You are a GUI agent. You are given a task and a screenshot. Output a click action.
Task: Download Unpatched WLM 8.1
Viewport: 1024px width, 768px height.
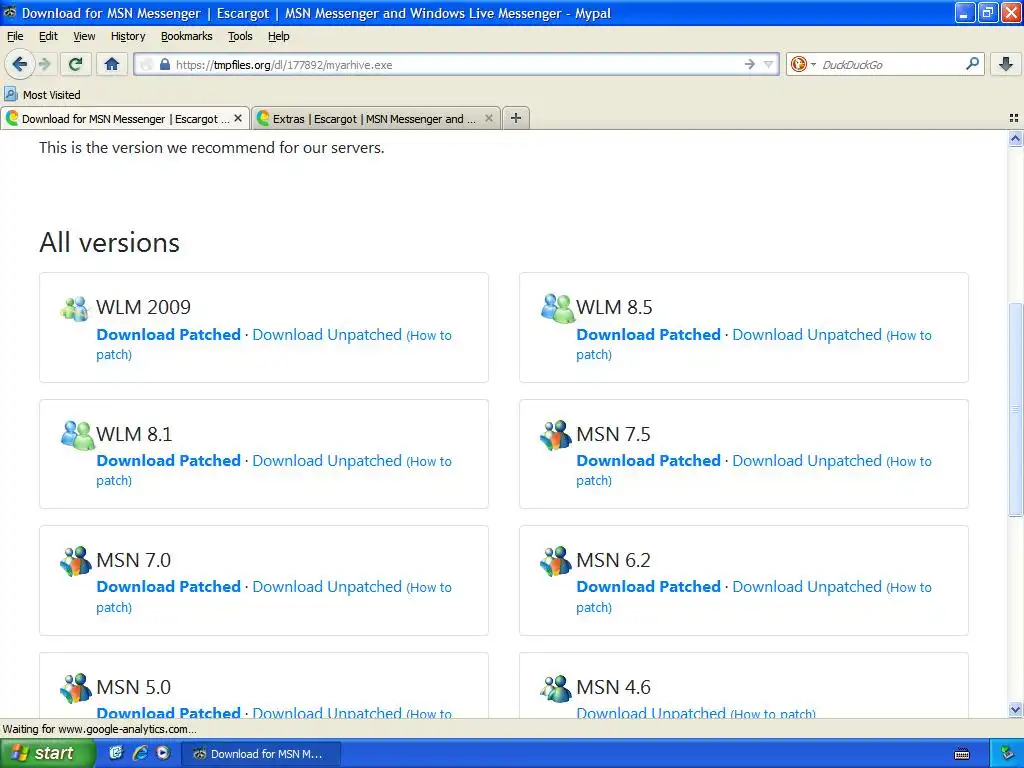point(327,460)
